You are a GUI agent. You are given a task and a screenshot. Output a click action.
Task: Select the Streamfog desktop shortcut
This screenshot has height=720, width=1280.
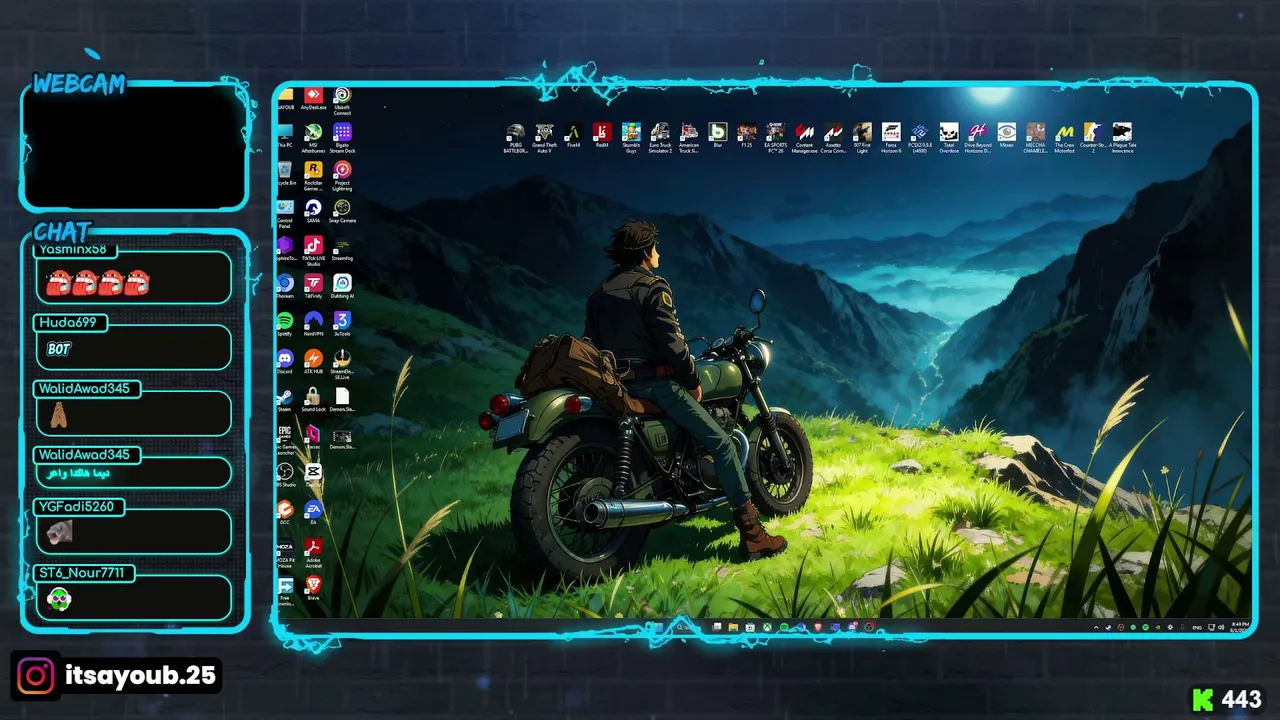(x=342, y=249)
